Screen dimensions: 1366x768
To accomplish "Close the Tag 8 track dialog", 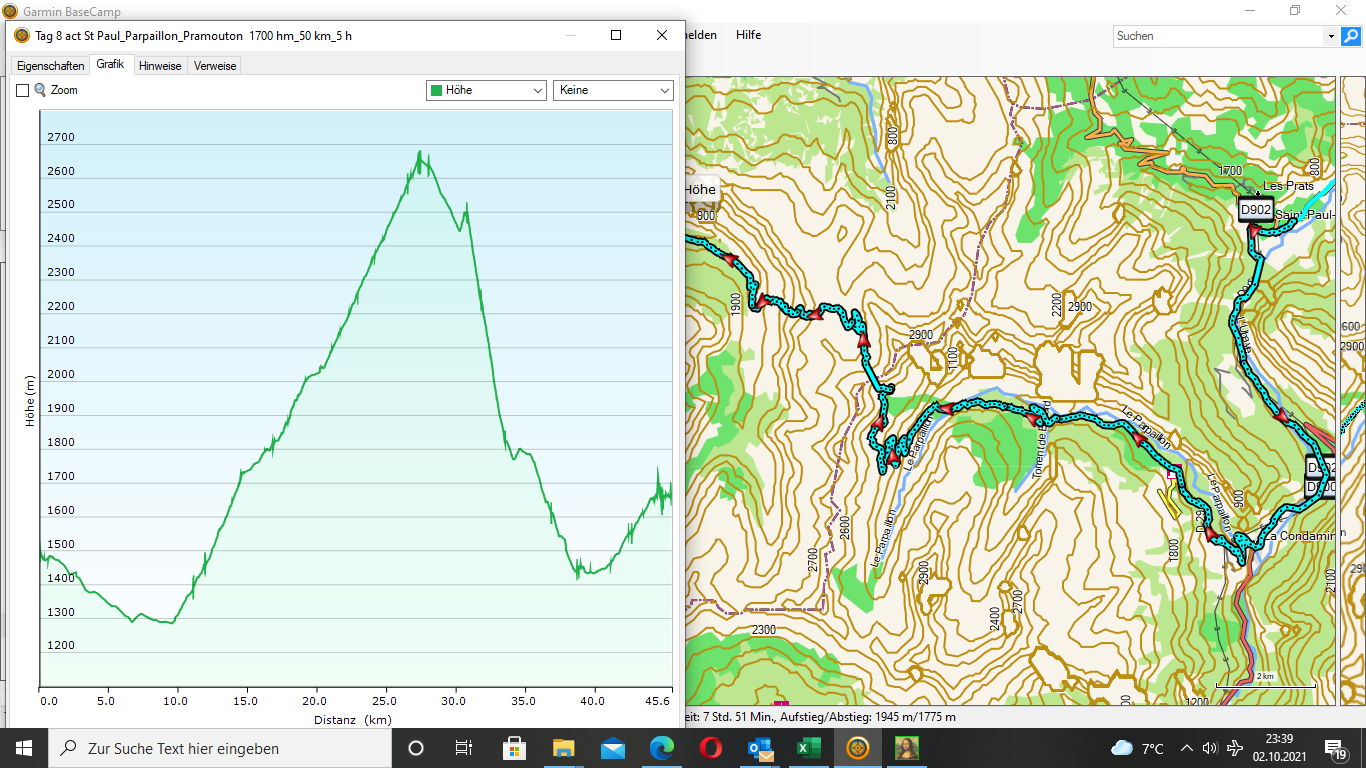I will coord(662,35).
